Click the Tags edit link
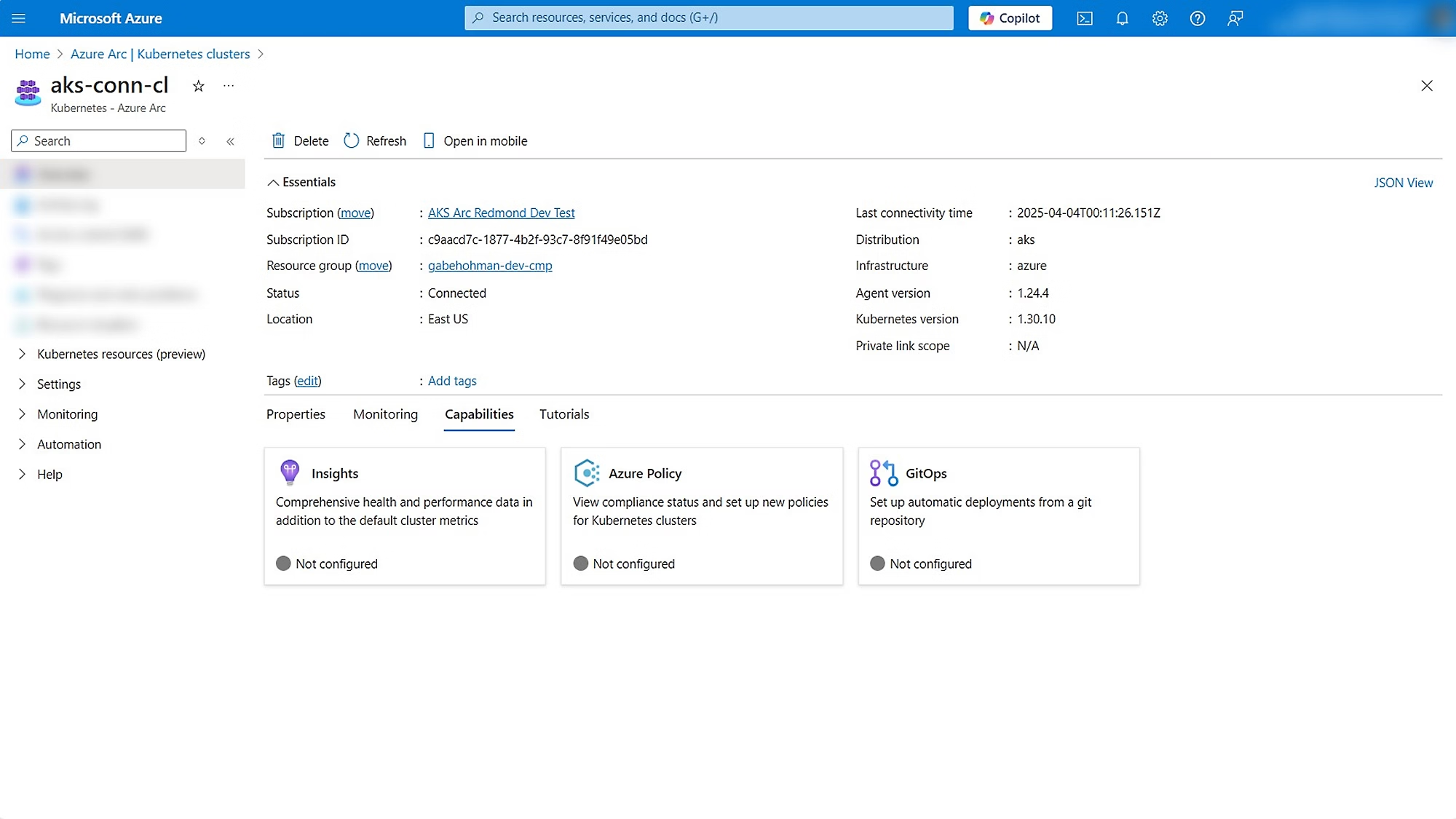The image size is (1456, 819). tap(307, 381)
